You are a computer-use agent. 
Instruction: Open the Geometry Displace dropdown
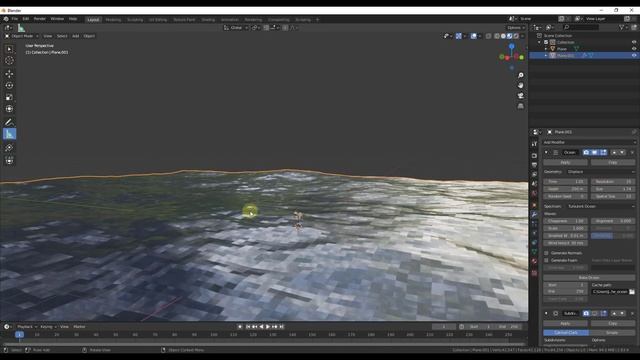click(600, 172)
